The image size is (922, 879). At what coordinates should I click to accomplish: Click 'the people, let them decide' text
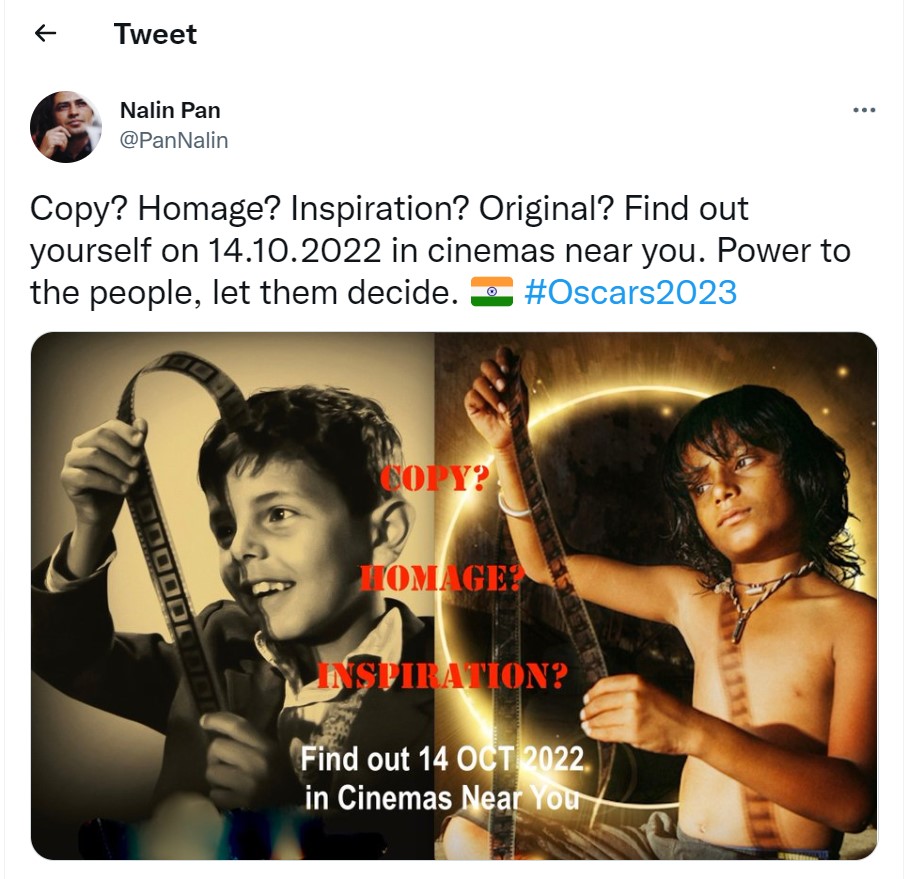pos(245,293)
